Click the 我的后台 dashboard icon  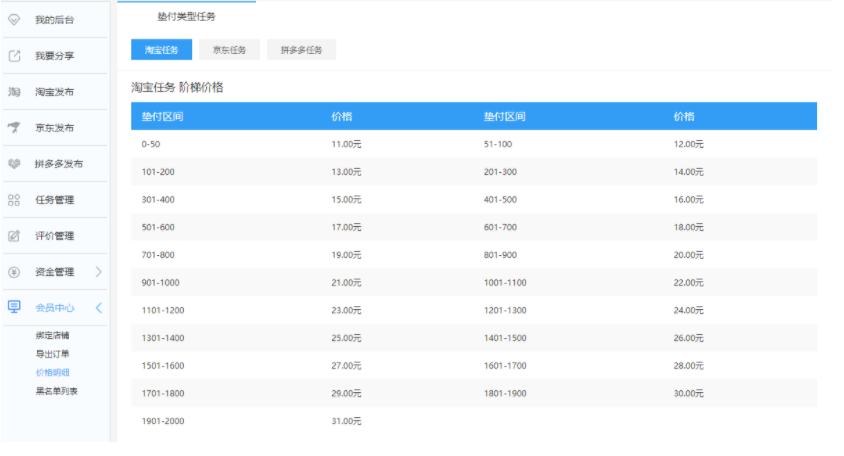14,20
